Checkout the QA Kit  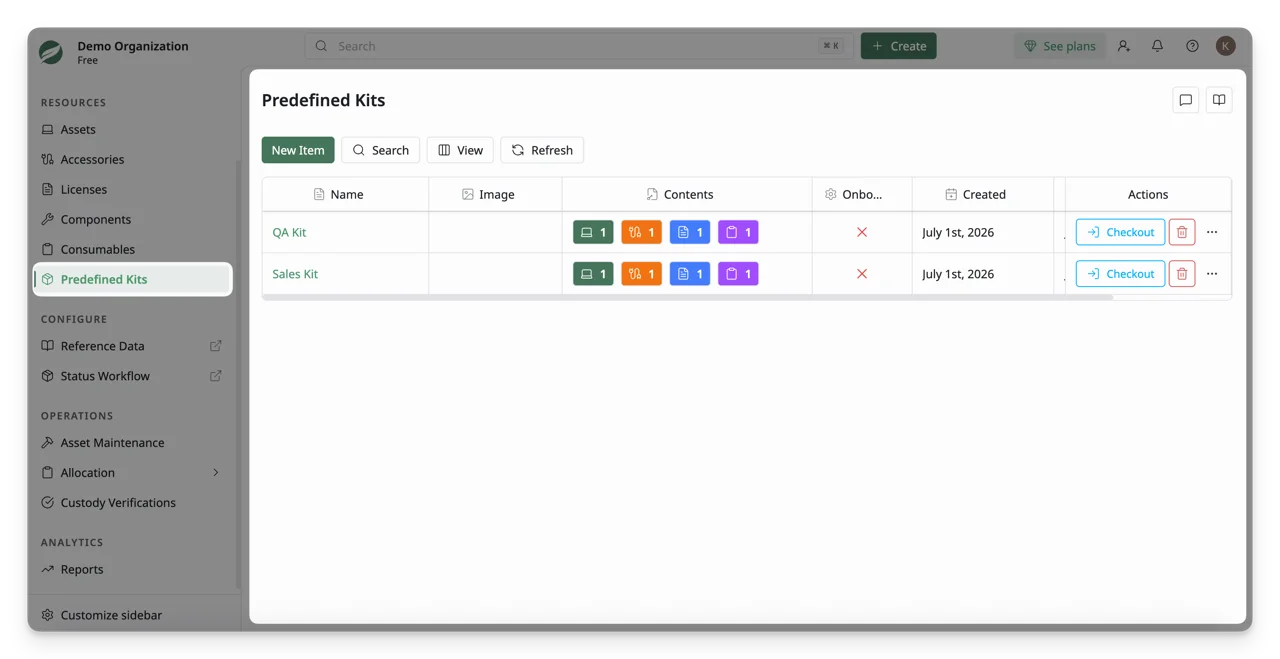[x=1120, y=232]
